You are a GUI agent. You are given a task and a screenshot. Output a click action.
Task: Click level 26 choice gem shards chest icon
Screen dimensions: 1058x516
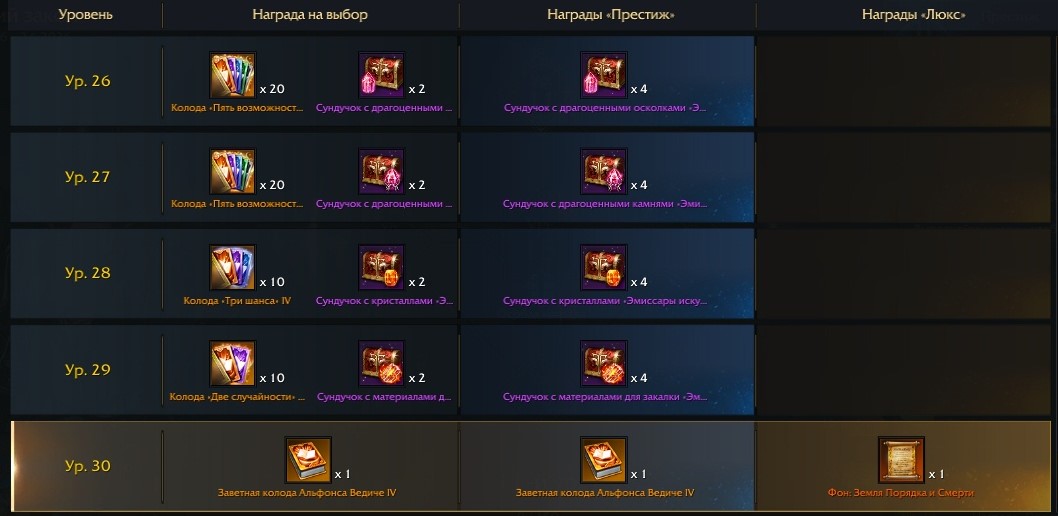click(x=381, y=76)
